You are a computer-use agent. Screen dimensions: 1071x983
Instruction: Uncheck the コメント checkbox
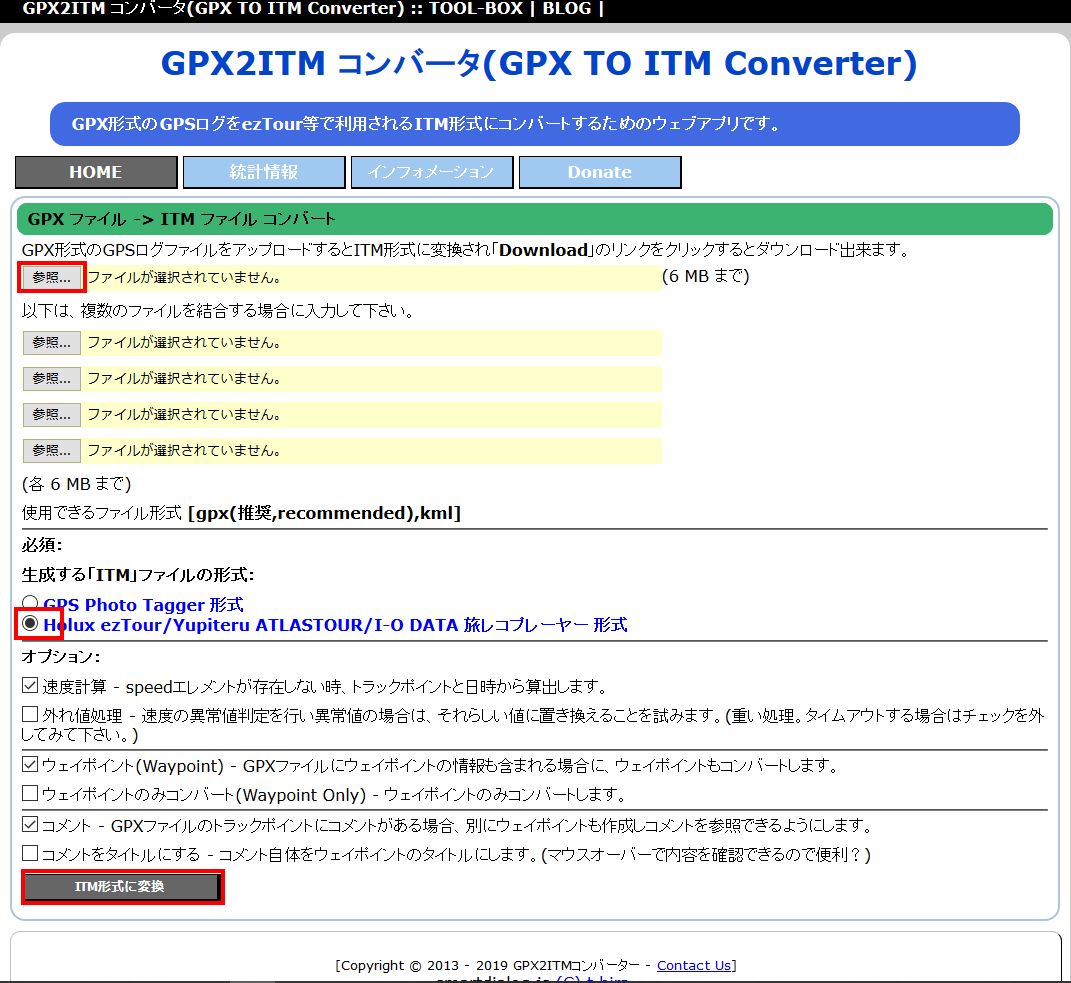pyautogui.click(x=29, y=825)
